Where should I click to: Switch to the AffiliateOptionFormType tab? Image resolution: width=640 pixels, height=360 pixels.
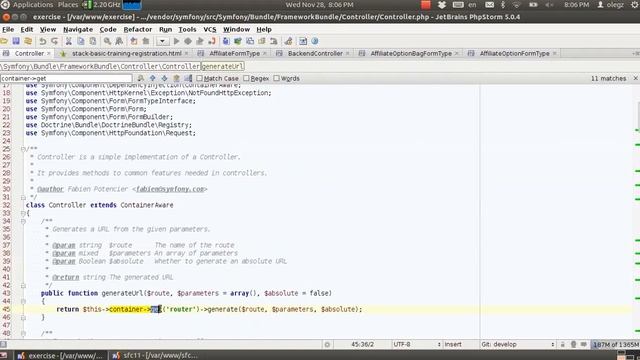pos(514,53)
